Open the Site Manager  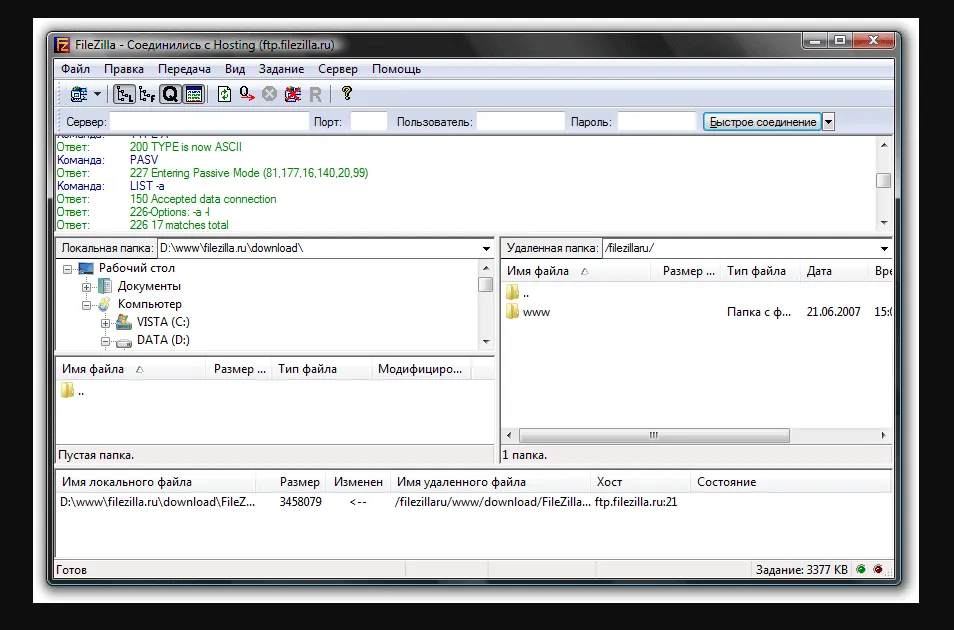pyautogui.click(x=80, y=93)
